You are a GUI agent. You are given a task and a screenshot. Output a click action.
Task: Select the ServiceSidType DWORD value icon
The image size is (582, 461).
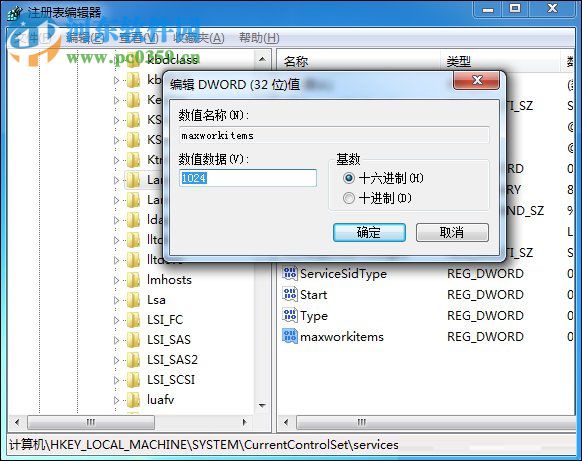pyautogui.click(x=290, y=274)
